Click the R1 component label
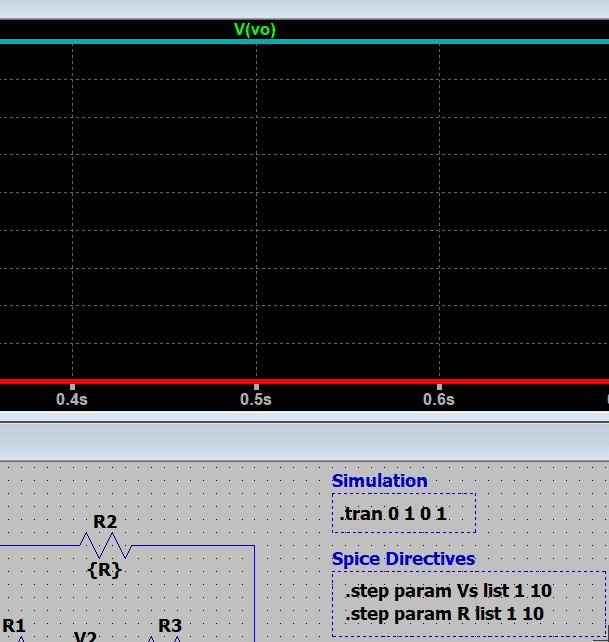This screenshot has width=609, height=642. [14, 626]
